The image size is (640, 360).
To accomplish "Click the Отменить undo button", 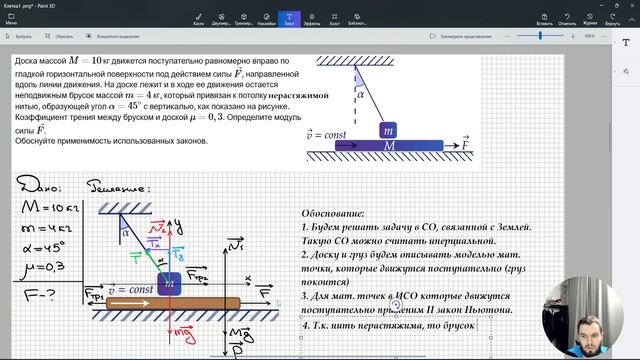I will 567,19.
